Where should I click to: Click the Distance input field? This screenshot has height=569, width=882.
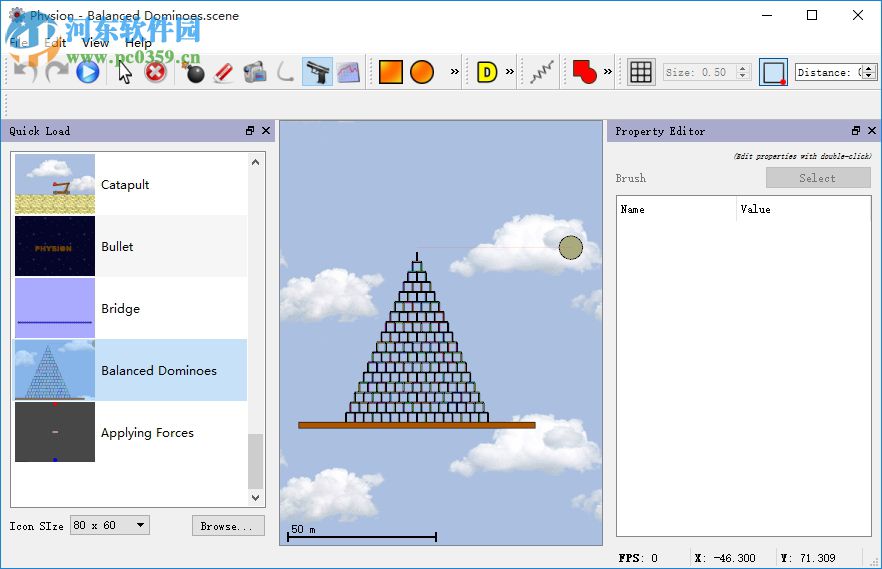pos(829,72)
